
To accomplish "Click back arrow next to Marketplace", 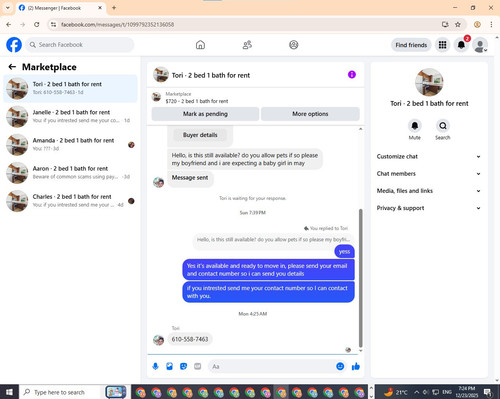I will click(12, 67).
